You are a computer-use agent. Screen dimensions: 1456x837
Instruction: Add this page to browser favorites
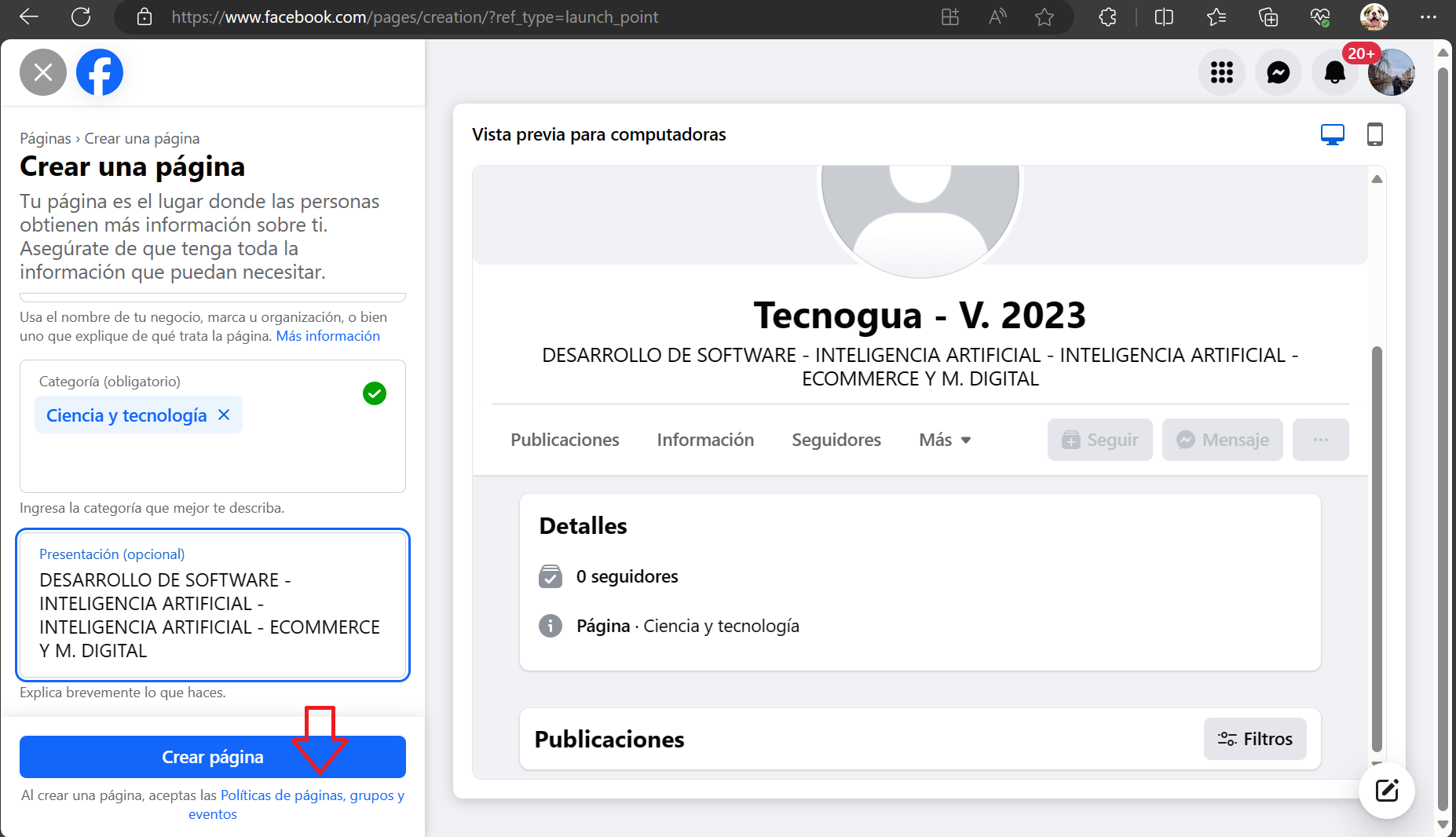point(1044,16)
